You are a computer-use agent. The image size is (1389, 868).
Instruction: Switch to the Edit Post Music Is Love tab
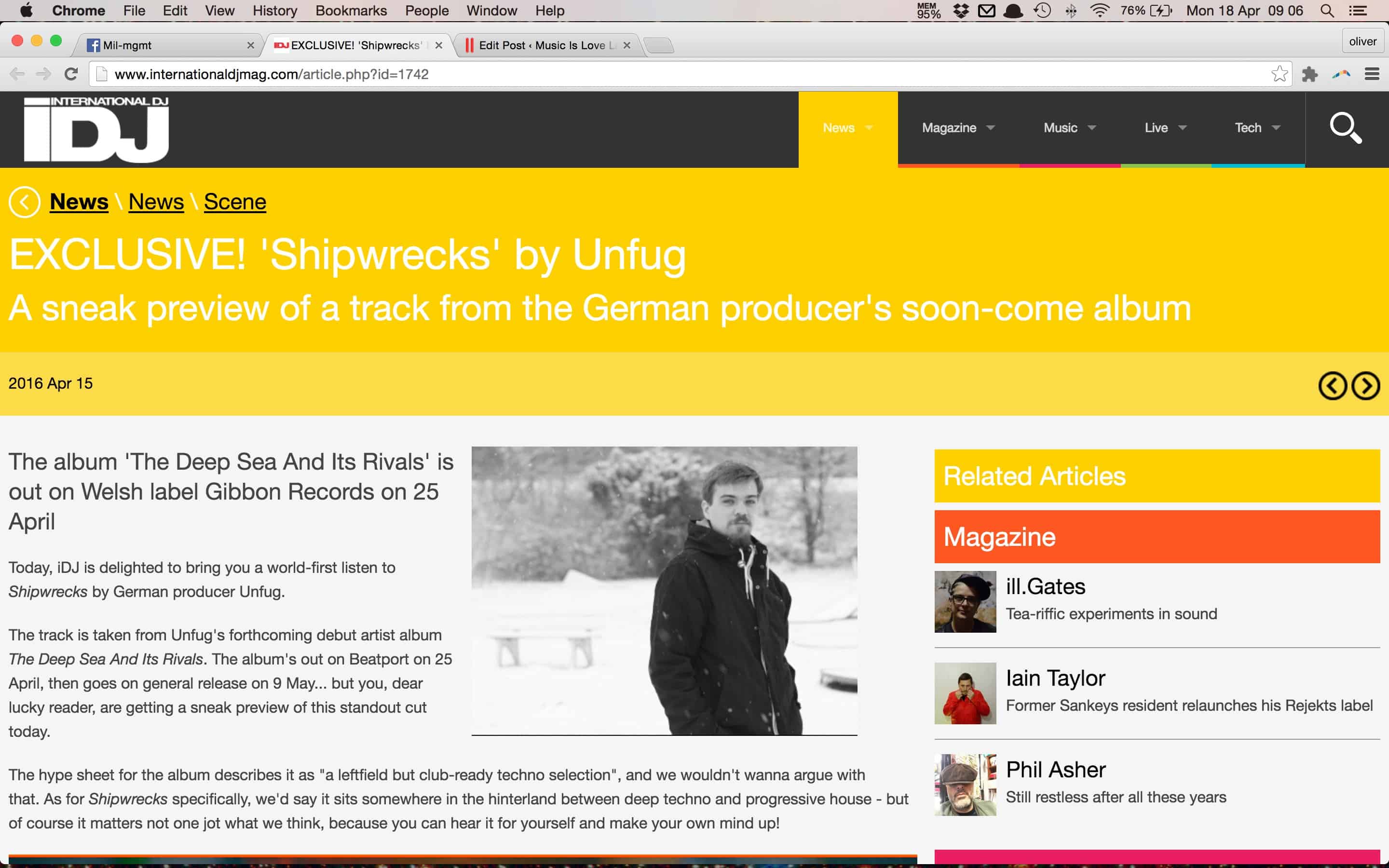545,45
